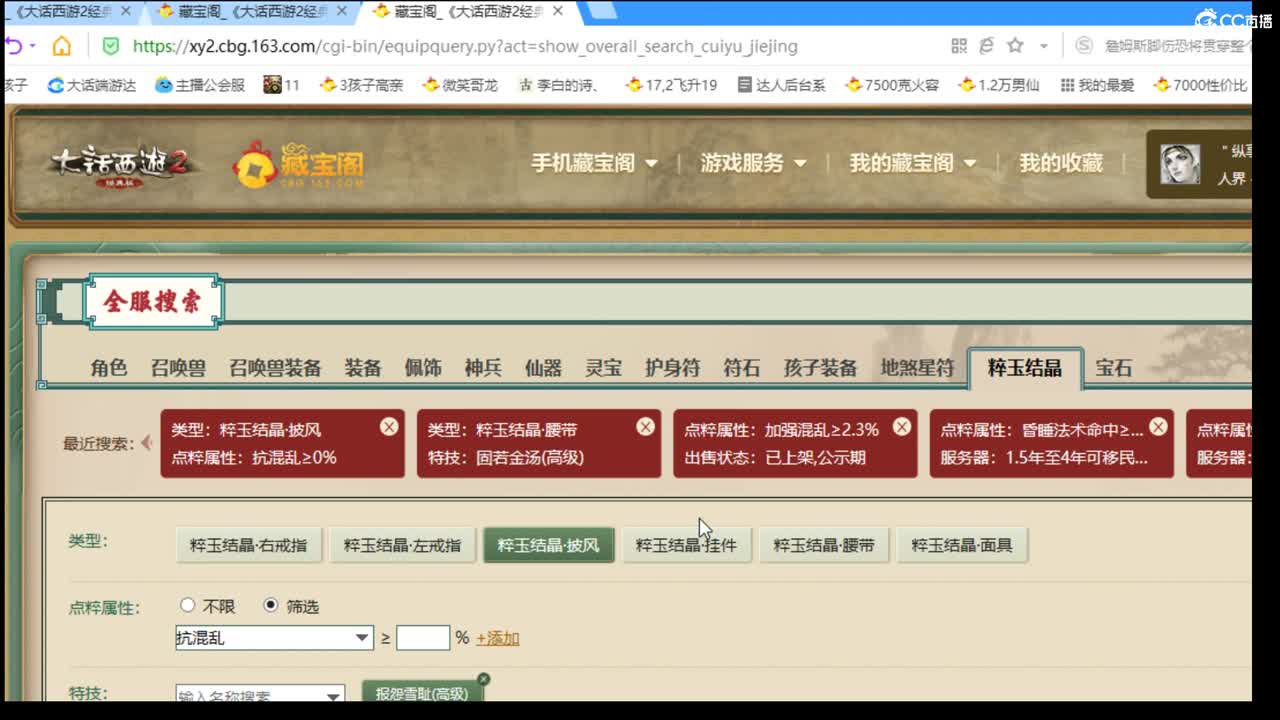Screen dimensions: 1280x720
Task: Click the user avatar portrait
Action: point(1180,164)
